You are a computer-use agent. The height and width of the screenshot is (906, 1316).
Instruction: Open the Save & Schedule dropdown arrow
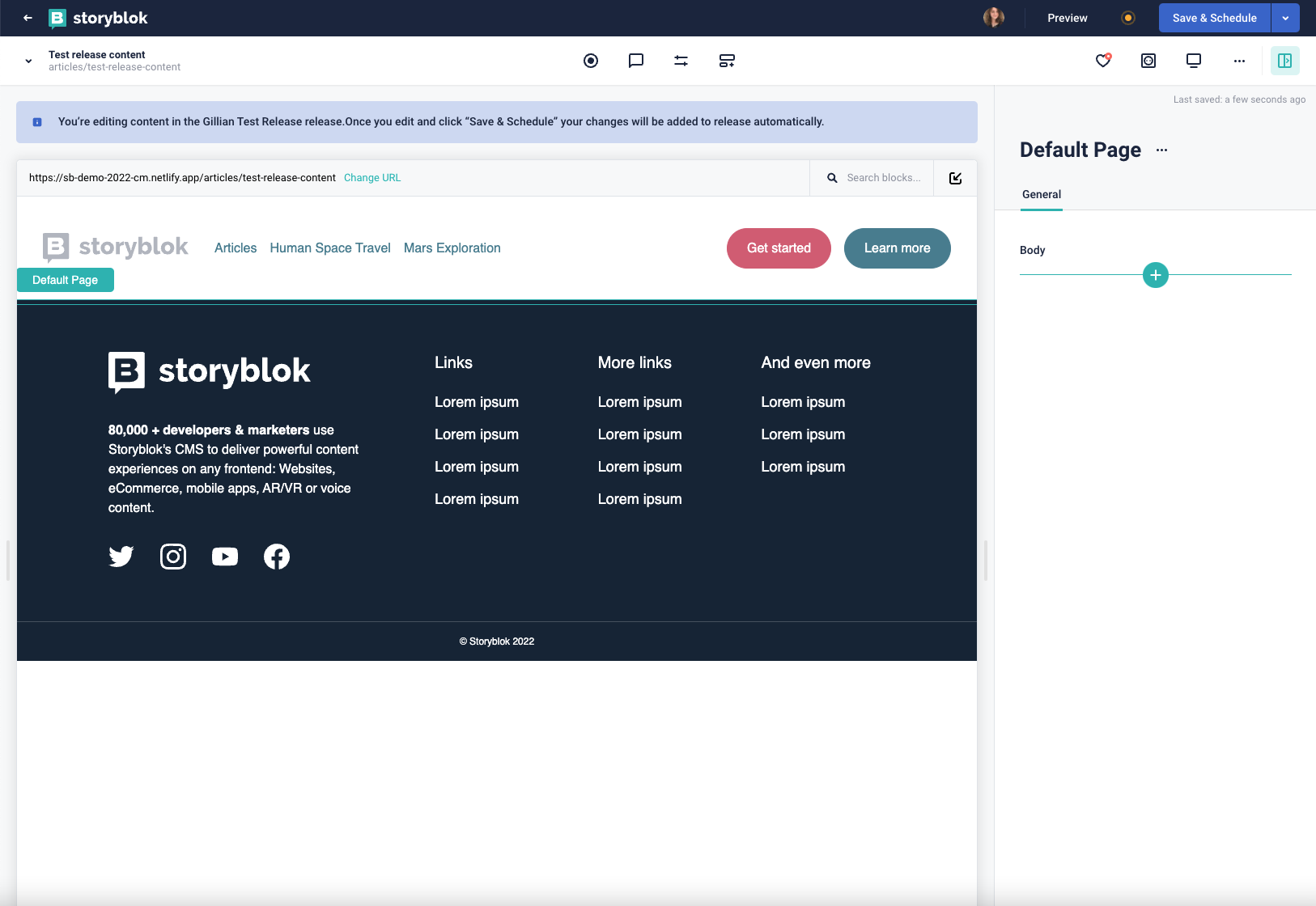click(1285, 18)
